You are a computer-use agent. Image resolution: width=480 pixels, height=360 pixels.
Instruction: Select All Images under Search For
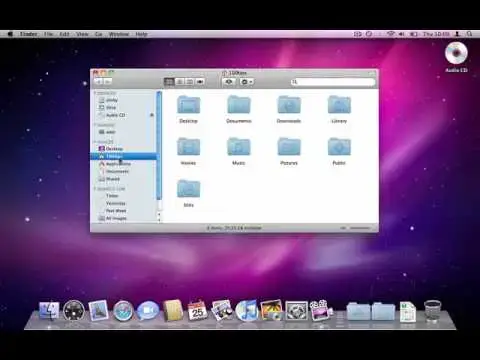123,218
